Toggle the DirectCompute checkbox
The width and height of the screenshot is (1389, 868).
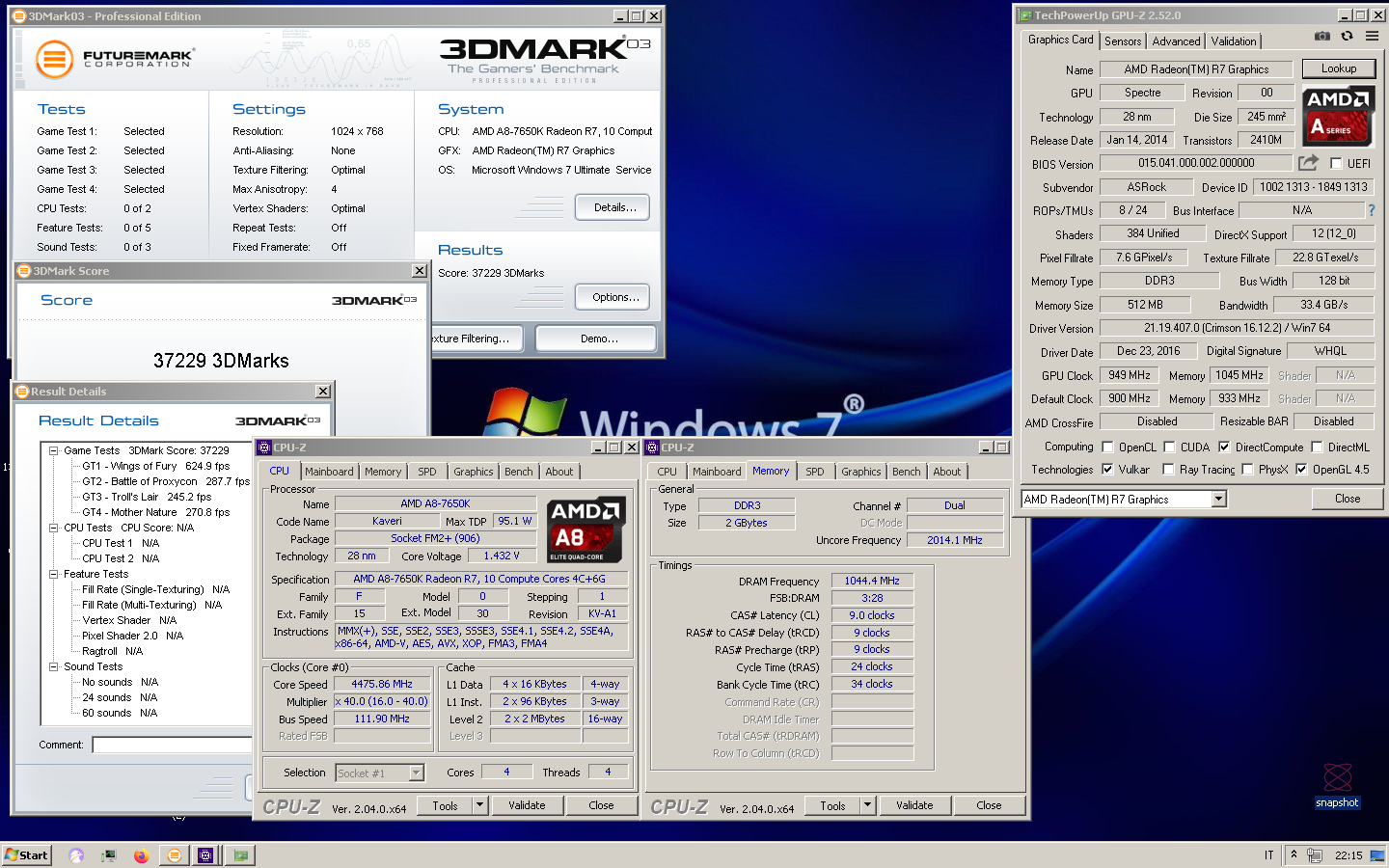[x=1224, y=448]
